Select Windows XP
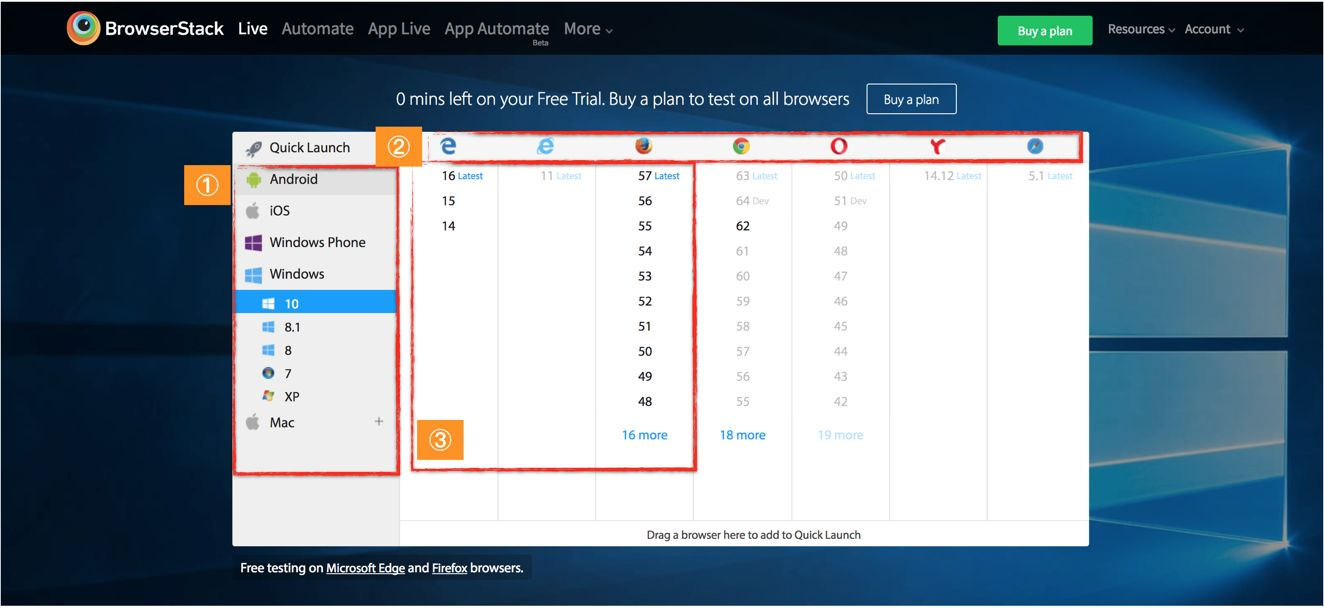This screenshot has width=1324, height=608. pos(315,396)
